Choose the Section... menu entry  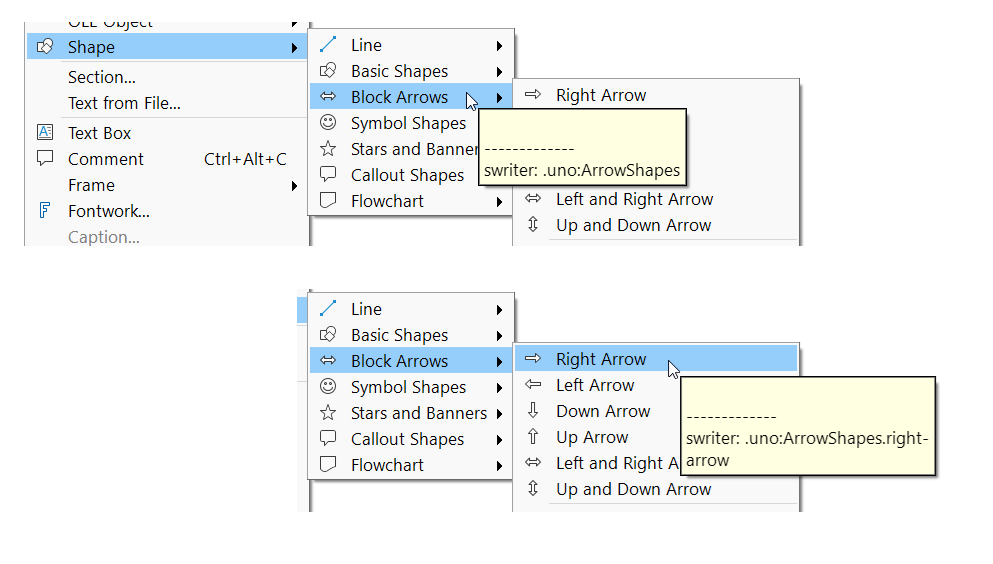tap(102, 77)
